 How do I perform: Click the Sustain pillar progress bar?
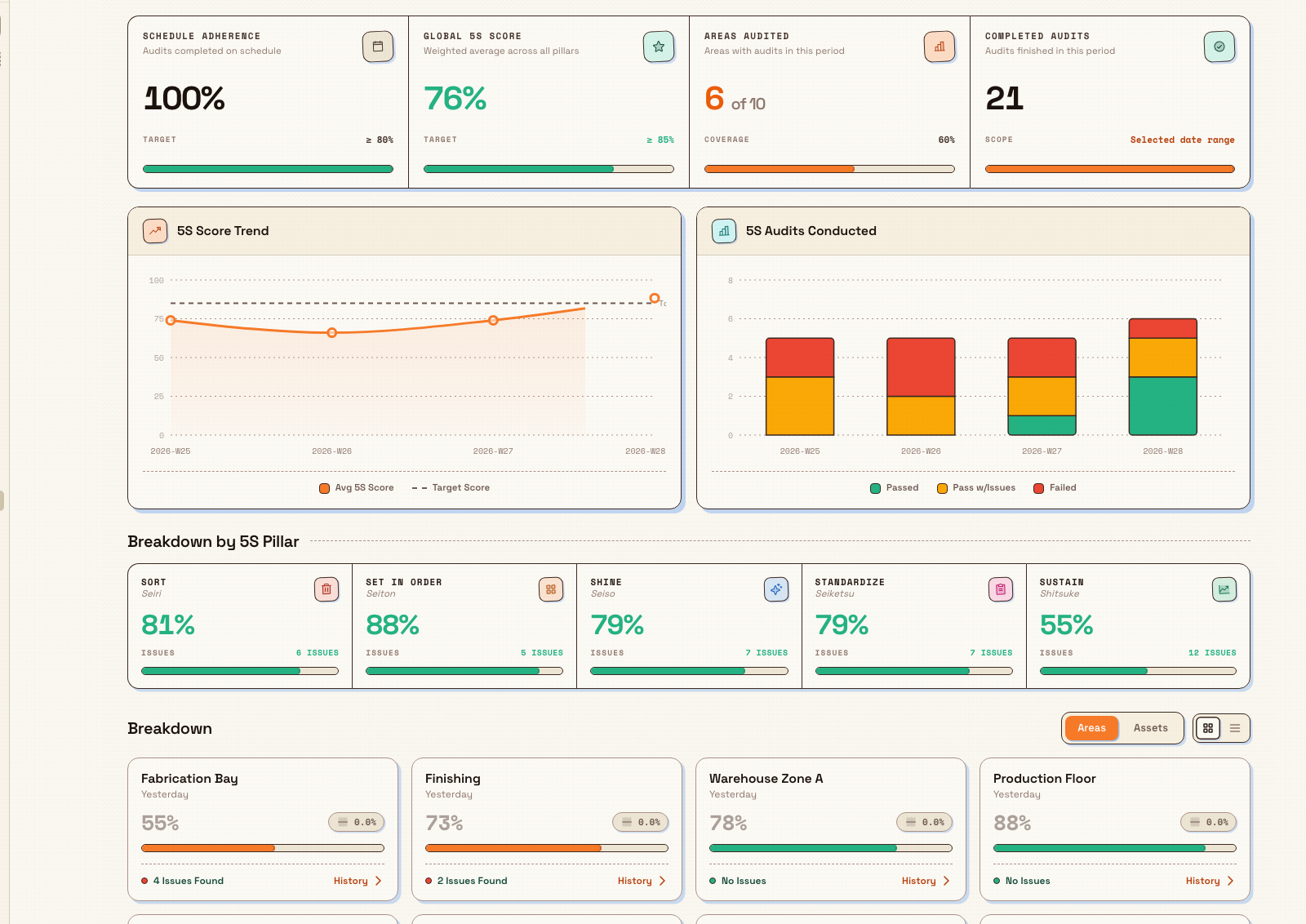(x=1138, y=671)
